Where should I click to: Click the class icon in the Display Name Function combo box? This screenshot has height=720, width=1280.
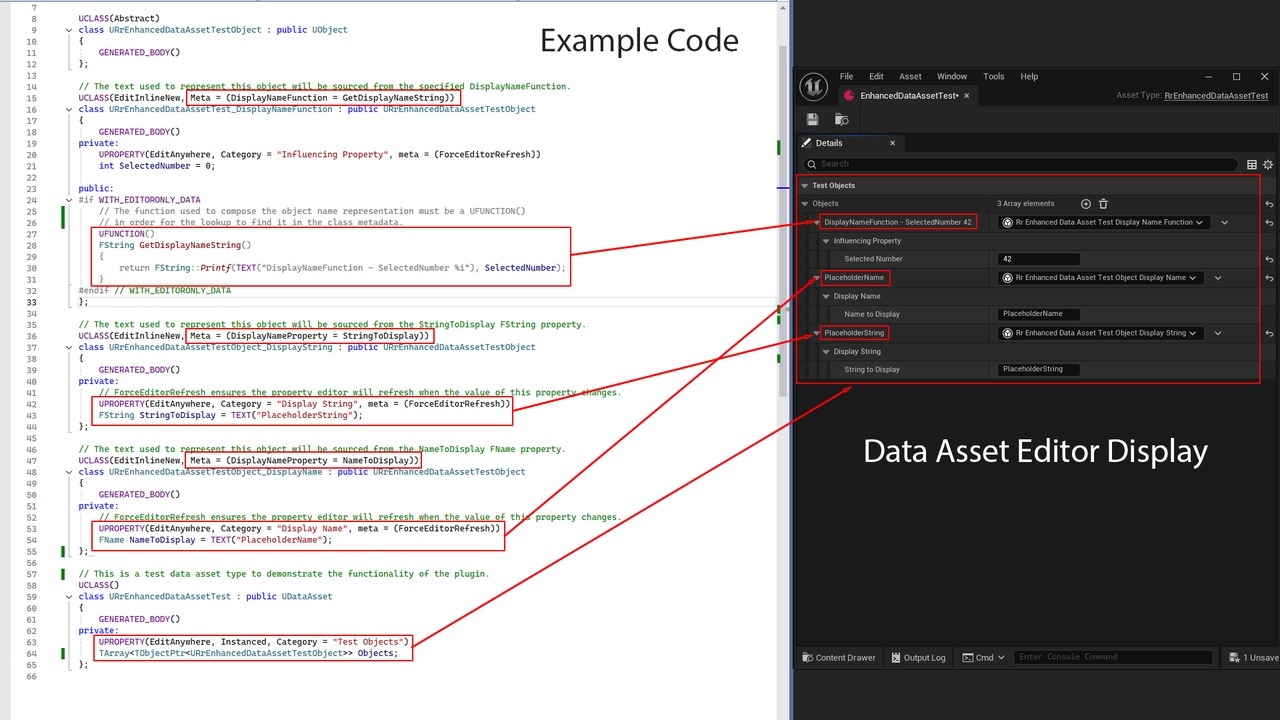pos(1007,222)
